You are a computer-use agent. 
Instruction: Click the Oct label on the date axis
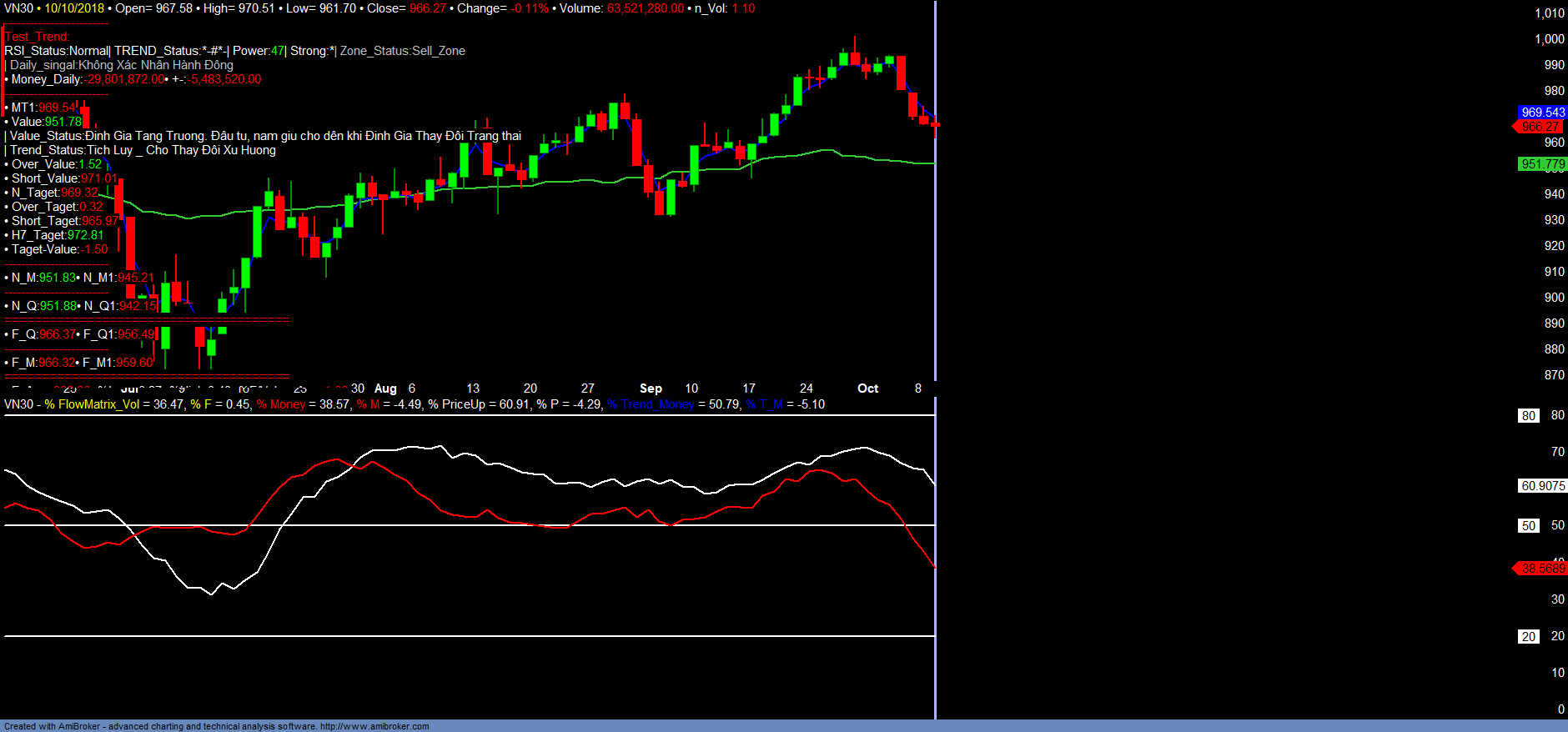[867, 389]
